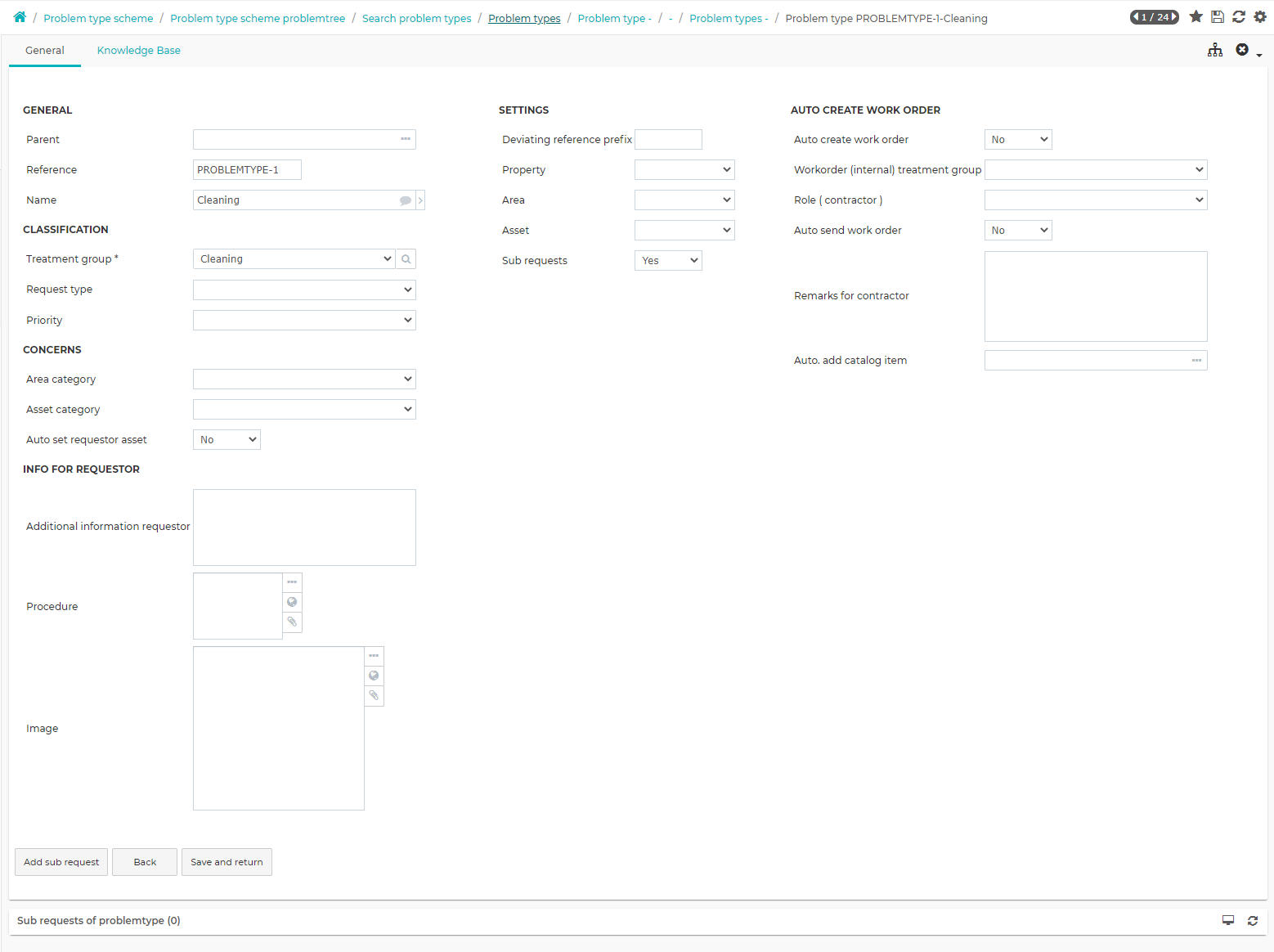
Task: Focus the Deviating reference prefix field
Action: [668, 140]
